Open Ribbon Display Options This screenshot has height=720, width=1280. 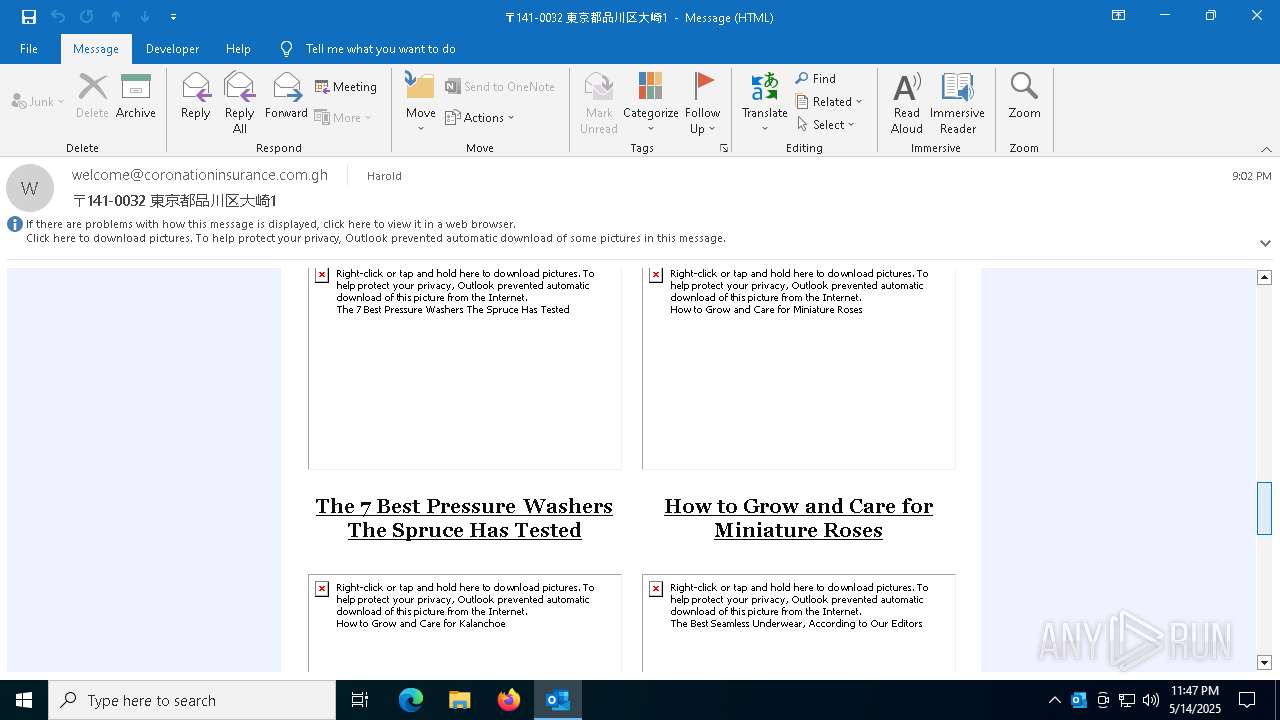(x=1119, y=16)
